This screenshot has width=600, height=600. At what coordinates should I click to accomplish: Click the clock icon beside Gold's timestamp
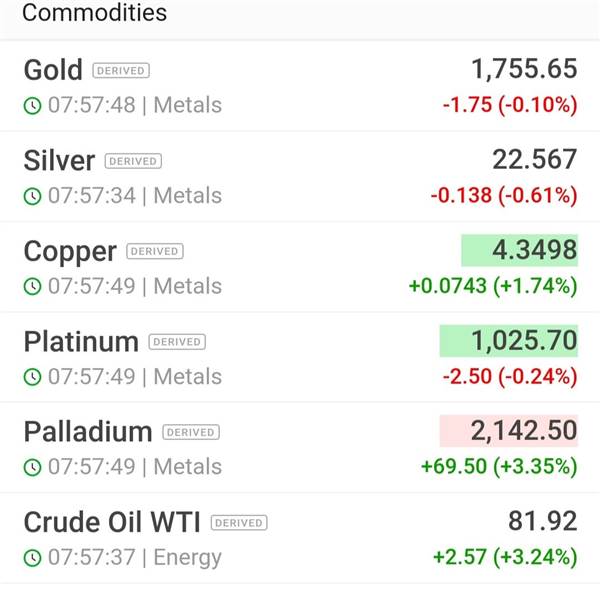33,106
